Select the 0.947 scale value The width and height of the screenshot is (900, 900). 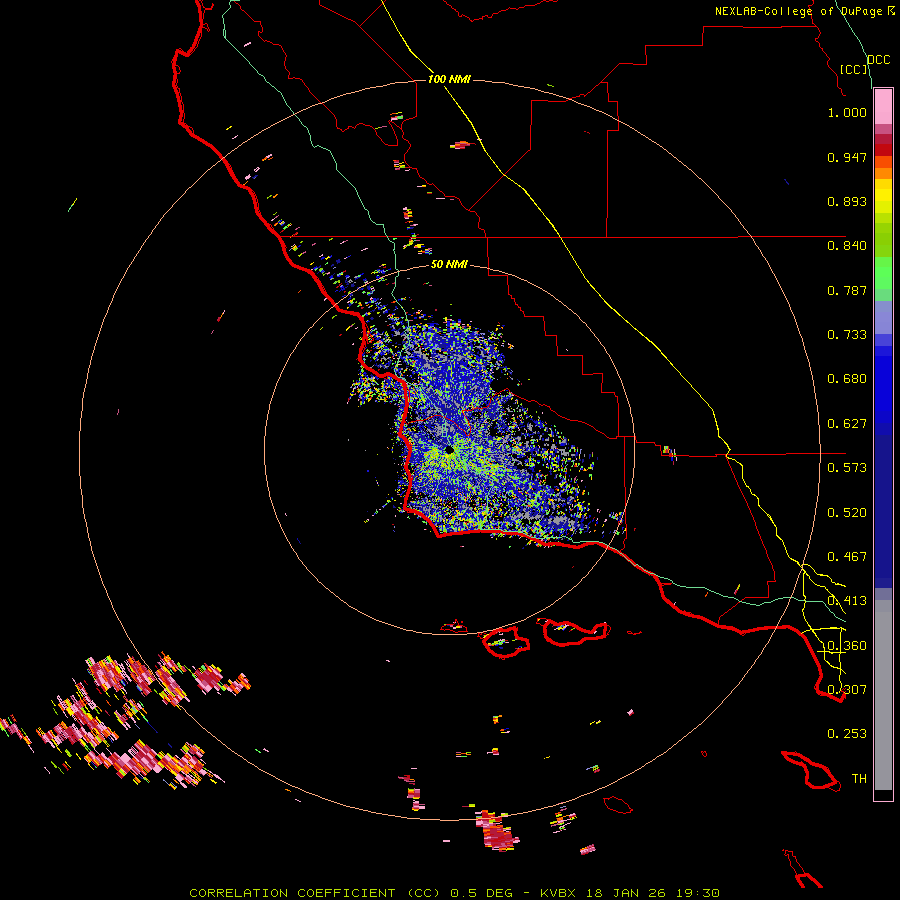[847, 157]
